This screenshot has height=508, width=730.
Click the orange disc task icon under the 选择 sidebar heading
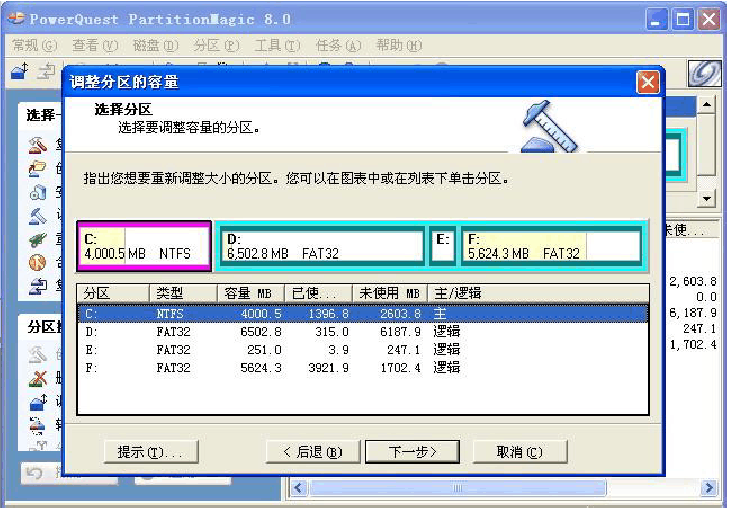pyautogui.click(x=38, y=263)
